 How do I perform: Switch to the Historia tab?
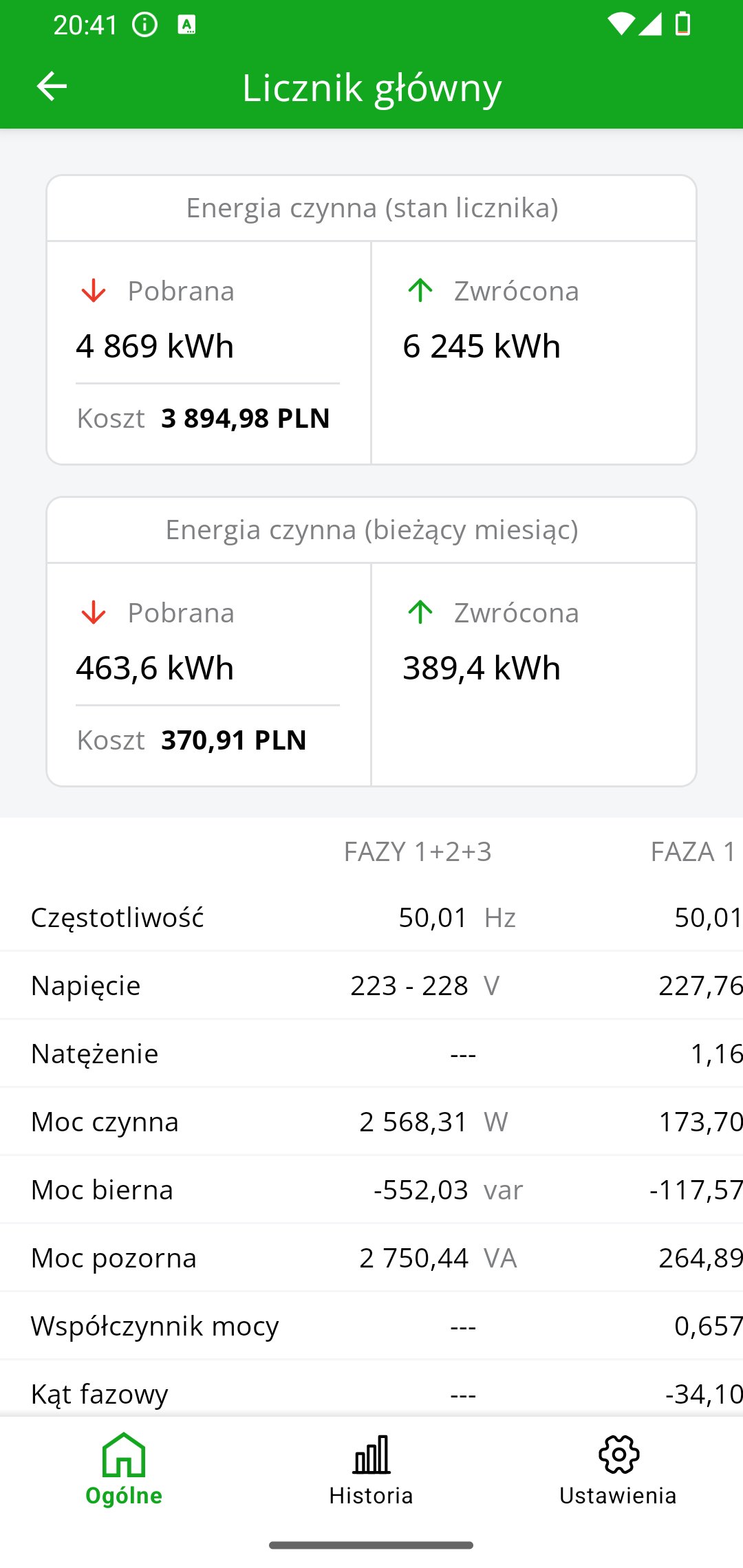point(371,1469)
